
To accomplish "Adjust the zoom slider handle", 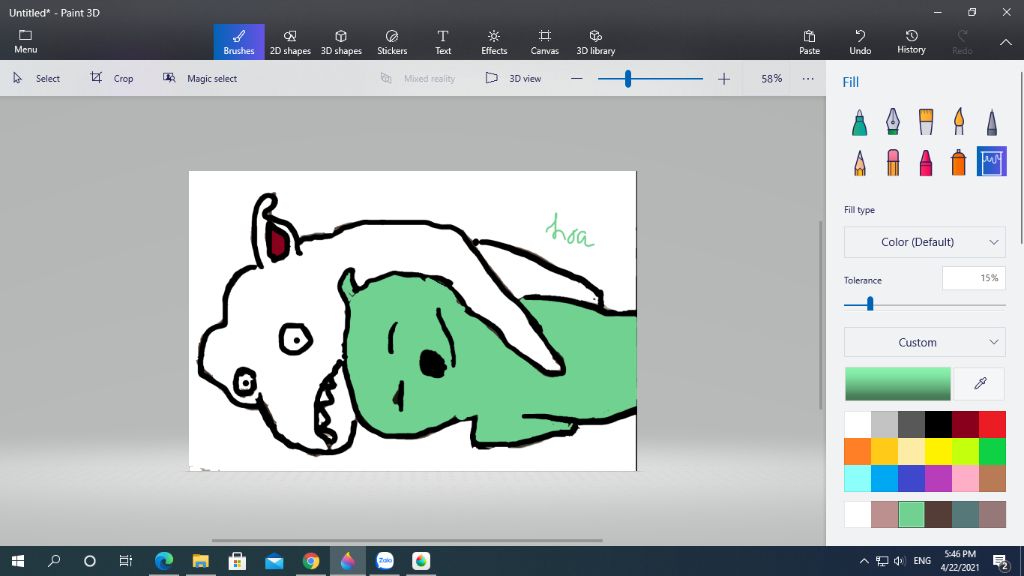I will coord(628,78).
